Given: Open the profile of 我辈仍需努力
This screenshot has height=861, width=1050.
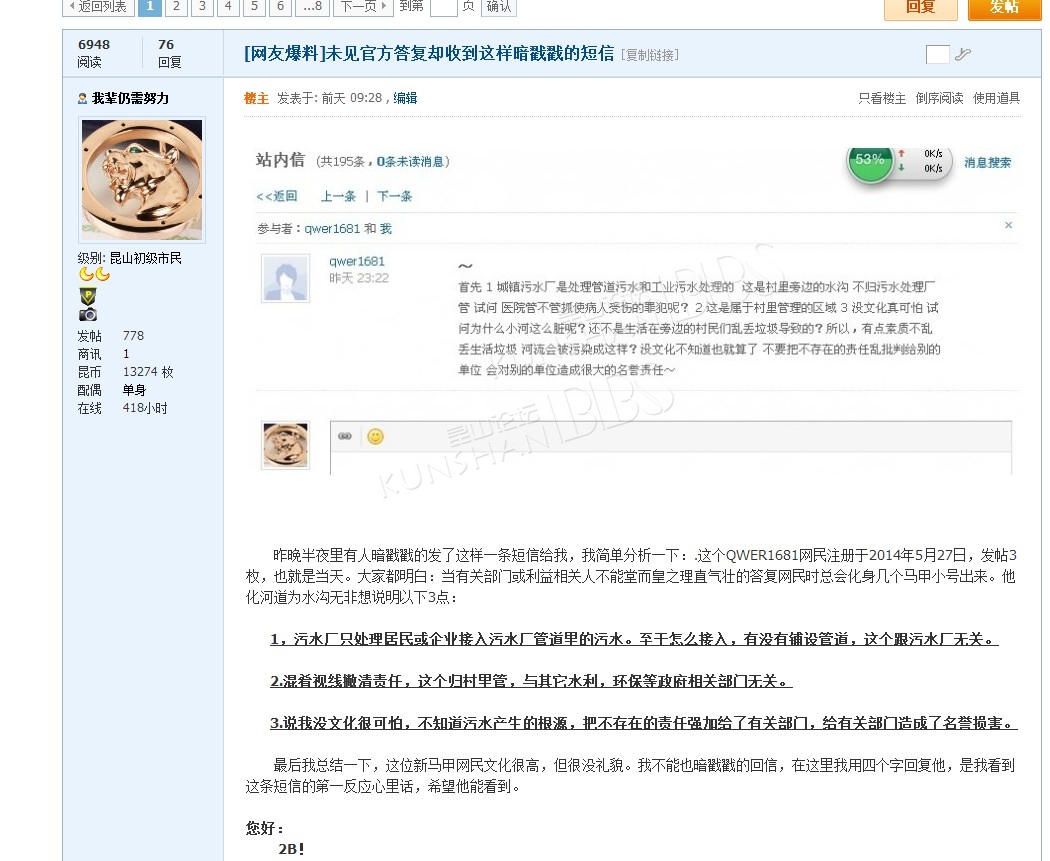Looking at the screenshot, I should (130, 98).
